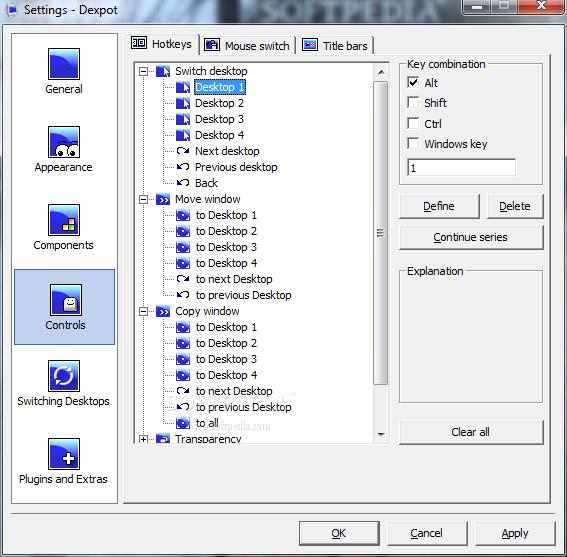Click the Hotkeys tab keyboard icon
Viewport: 567px width, 557px height.
139,43
